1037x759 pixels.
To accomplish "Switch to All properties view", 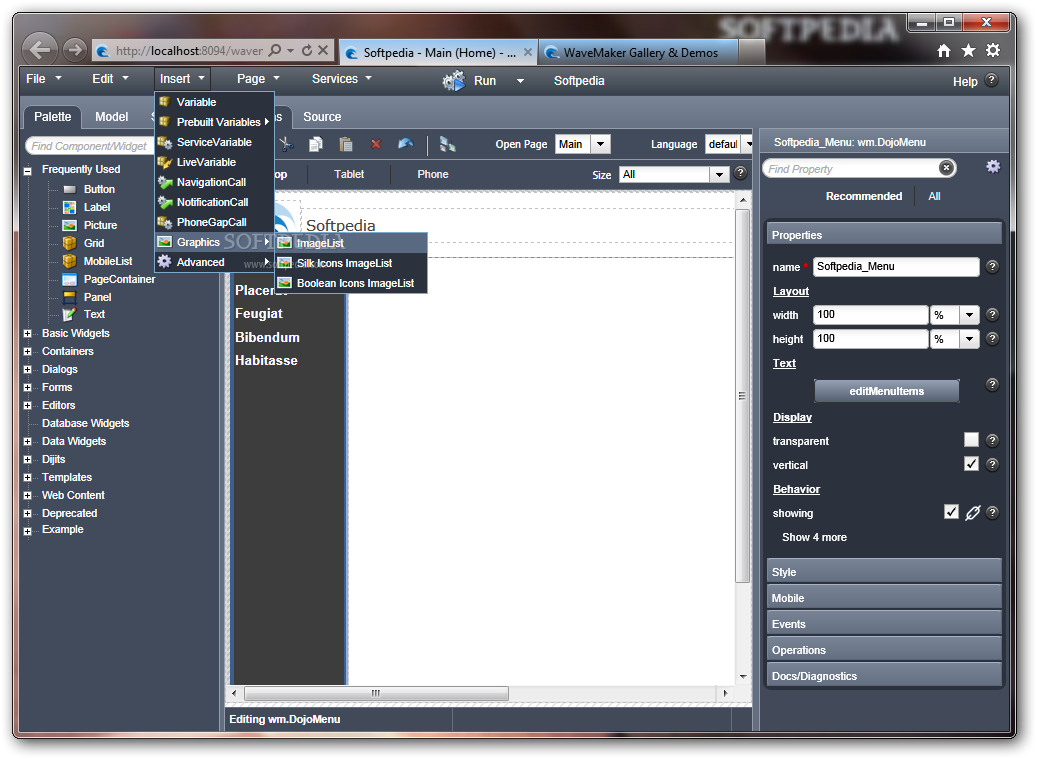I will click(934, 196).
